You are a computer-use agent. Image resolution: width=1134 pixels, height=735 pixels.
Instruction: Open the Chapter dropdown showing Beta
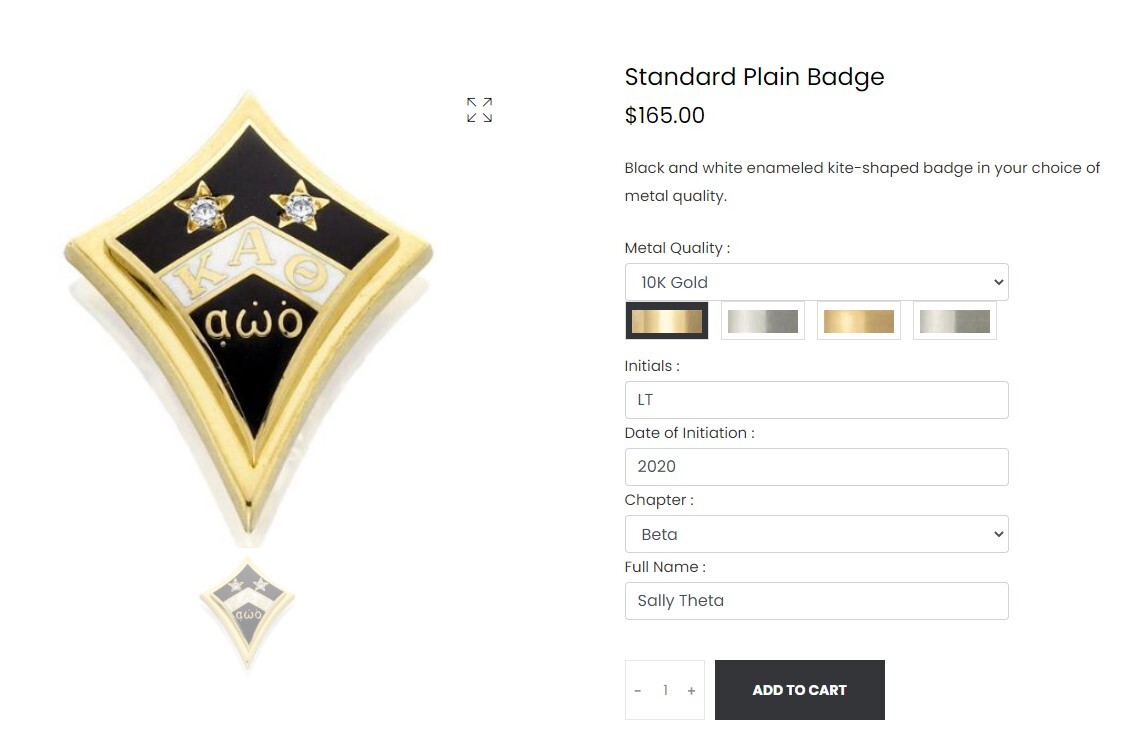tap(816, 534)
